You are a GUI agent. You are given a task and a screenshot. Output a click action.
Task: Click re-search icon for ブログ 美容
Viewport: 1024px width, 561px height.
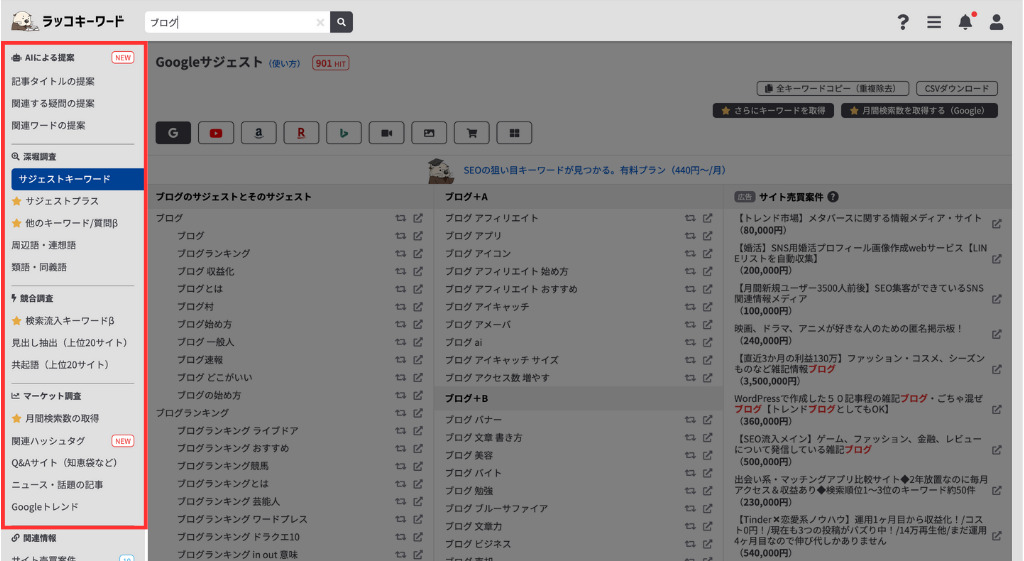(x=690, y=455)
